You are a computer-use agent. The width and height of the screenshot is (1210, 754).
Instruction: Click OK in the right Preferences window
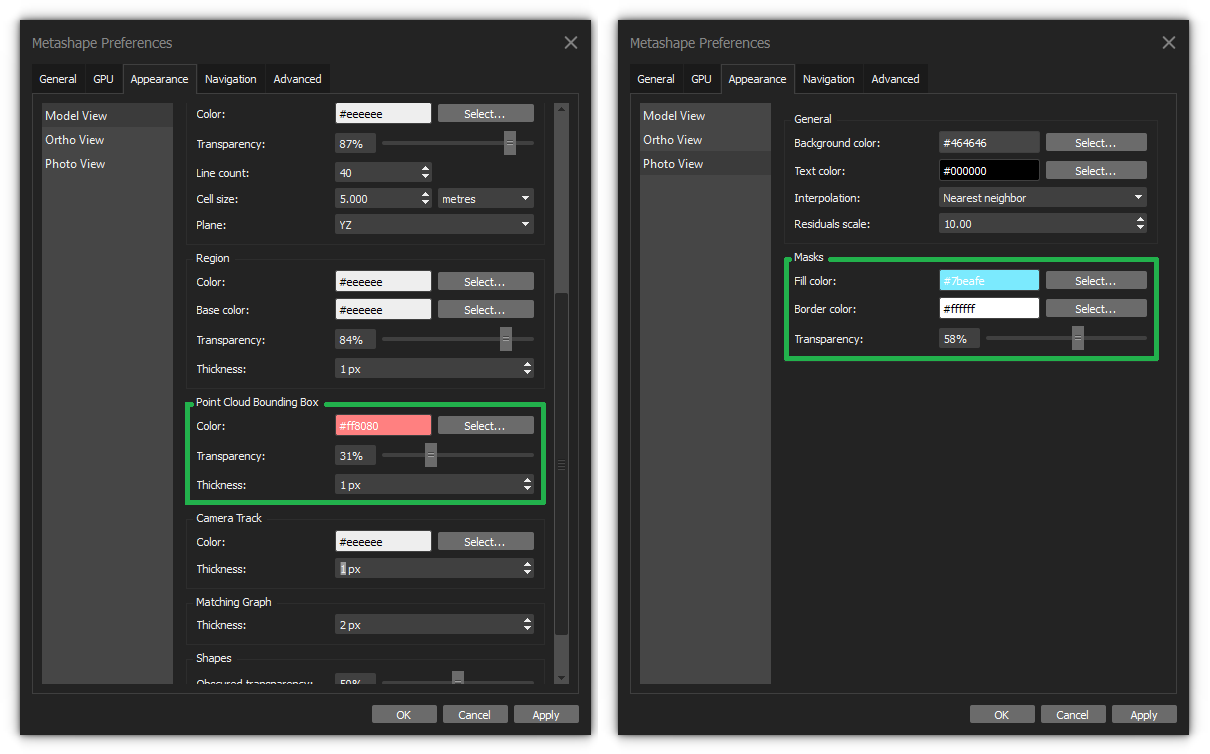pyautogui.click(x=1002, y=715)
